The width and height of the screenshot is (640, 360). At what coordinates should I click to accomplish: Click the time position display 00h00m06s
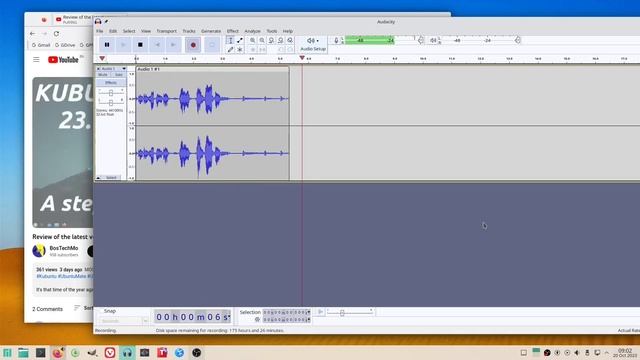[193, 317]
